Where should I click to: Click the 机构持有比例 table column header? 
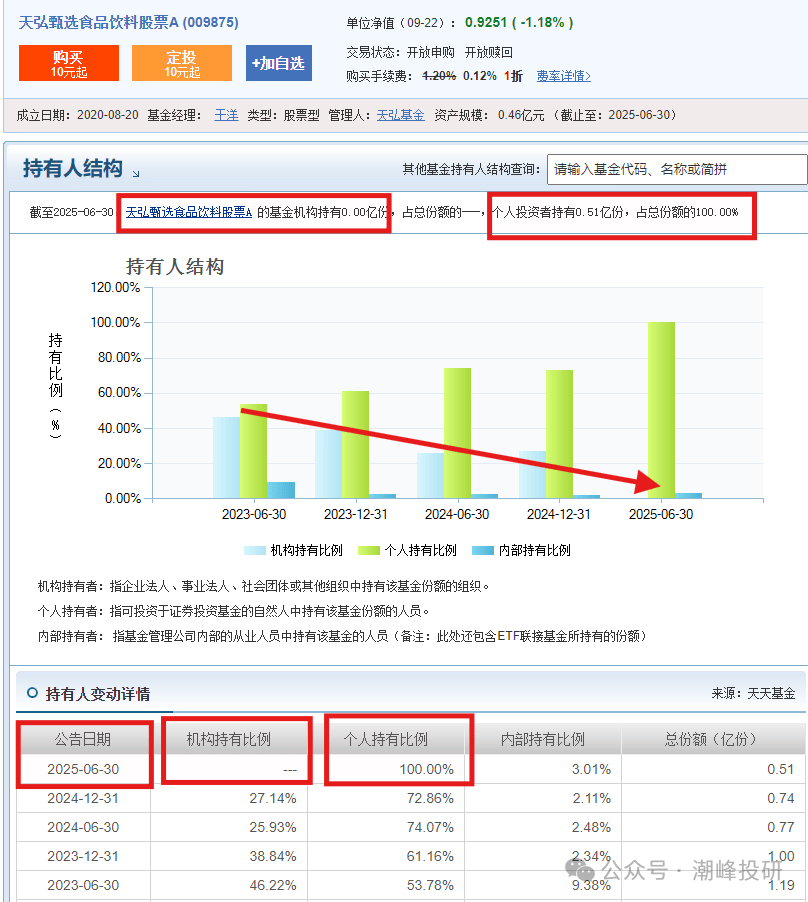(x=229, y=739)
